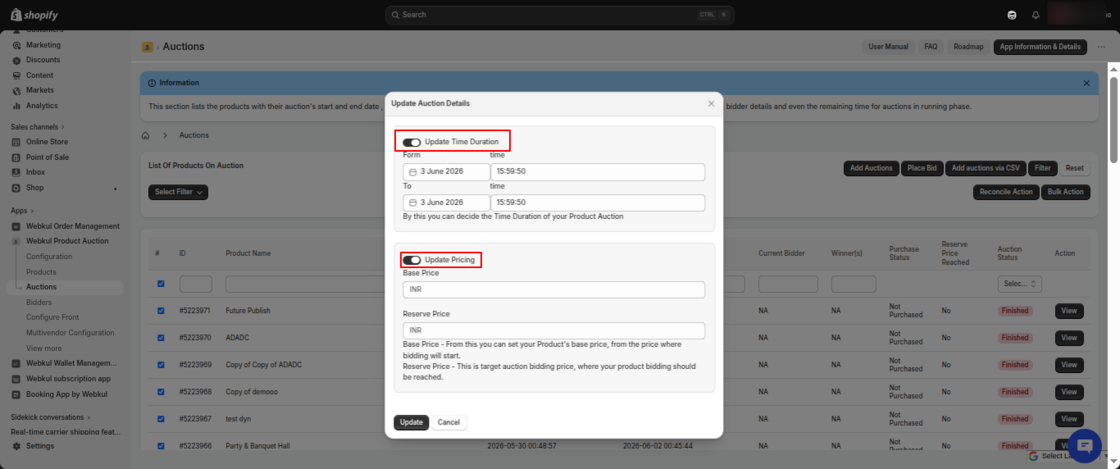Click the Markets icon in sidebar
This screenshot has height=469, width=1120.
pos(16,91)
